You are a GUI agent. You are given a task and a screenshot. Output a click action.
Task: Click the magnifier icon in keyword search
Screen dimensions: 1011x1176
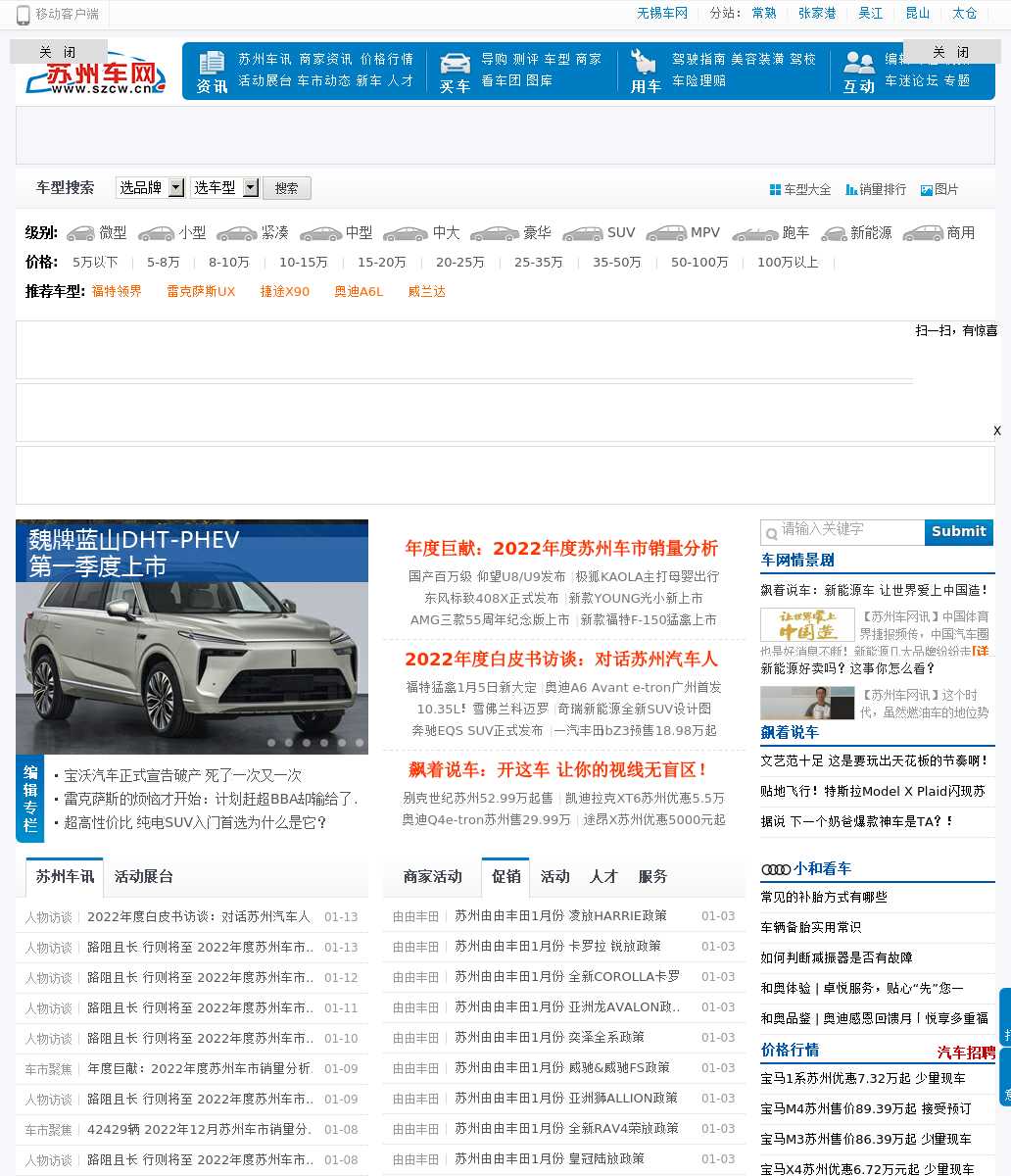[771, 532]
